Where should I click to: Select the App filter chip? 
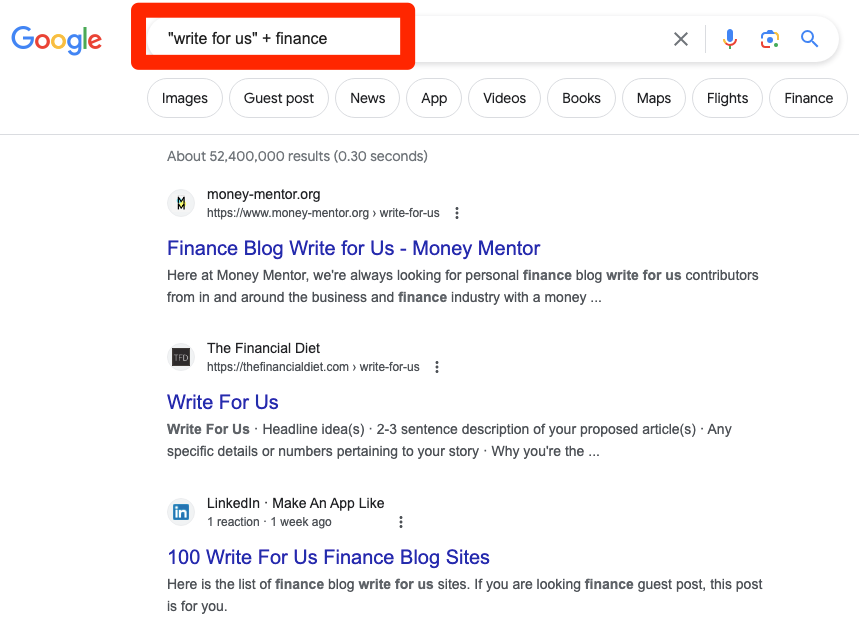434,98
